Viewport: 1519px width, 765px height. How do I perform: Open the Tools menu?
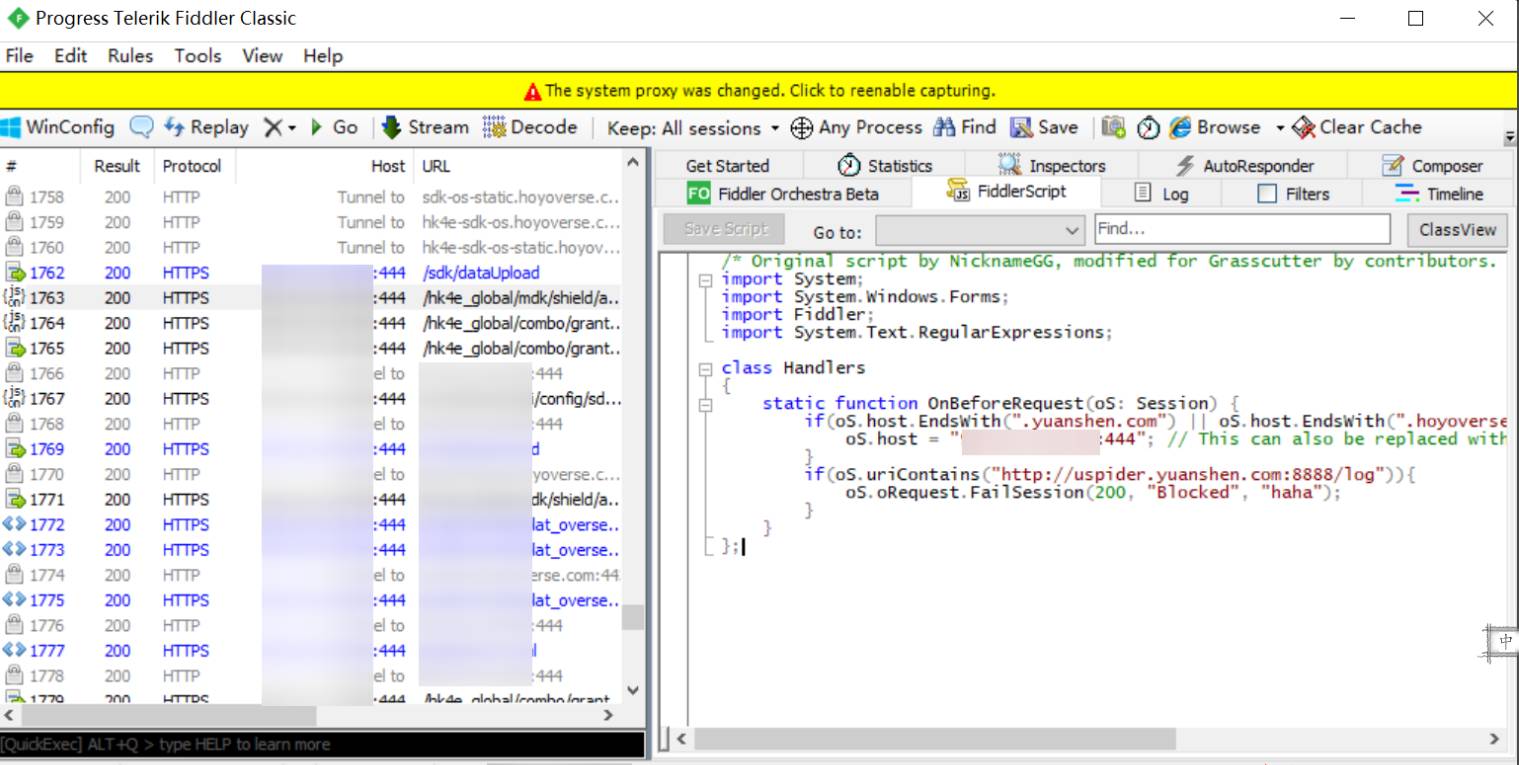(x=197, y=56)
